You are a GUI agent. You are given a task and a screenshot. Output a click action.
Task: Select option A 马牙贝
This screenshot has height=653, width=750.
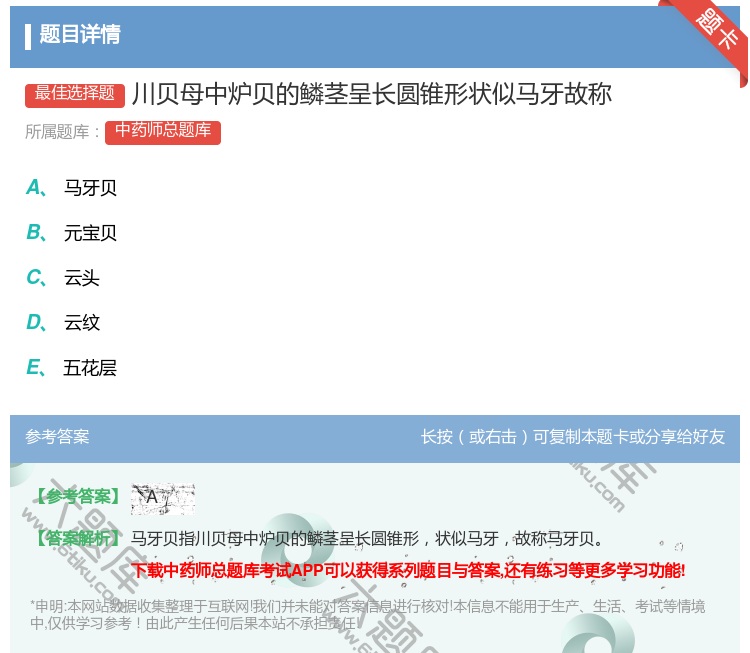pyautogui.click(x=72, y=188)
